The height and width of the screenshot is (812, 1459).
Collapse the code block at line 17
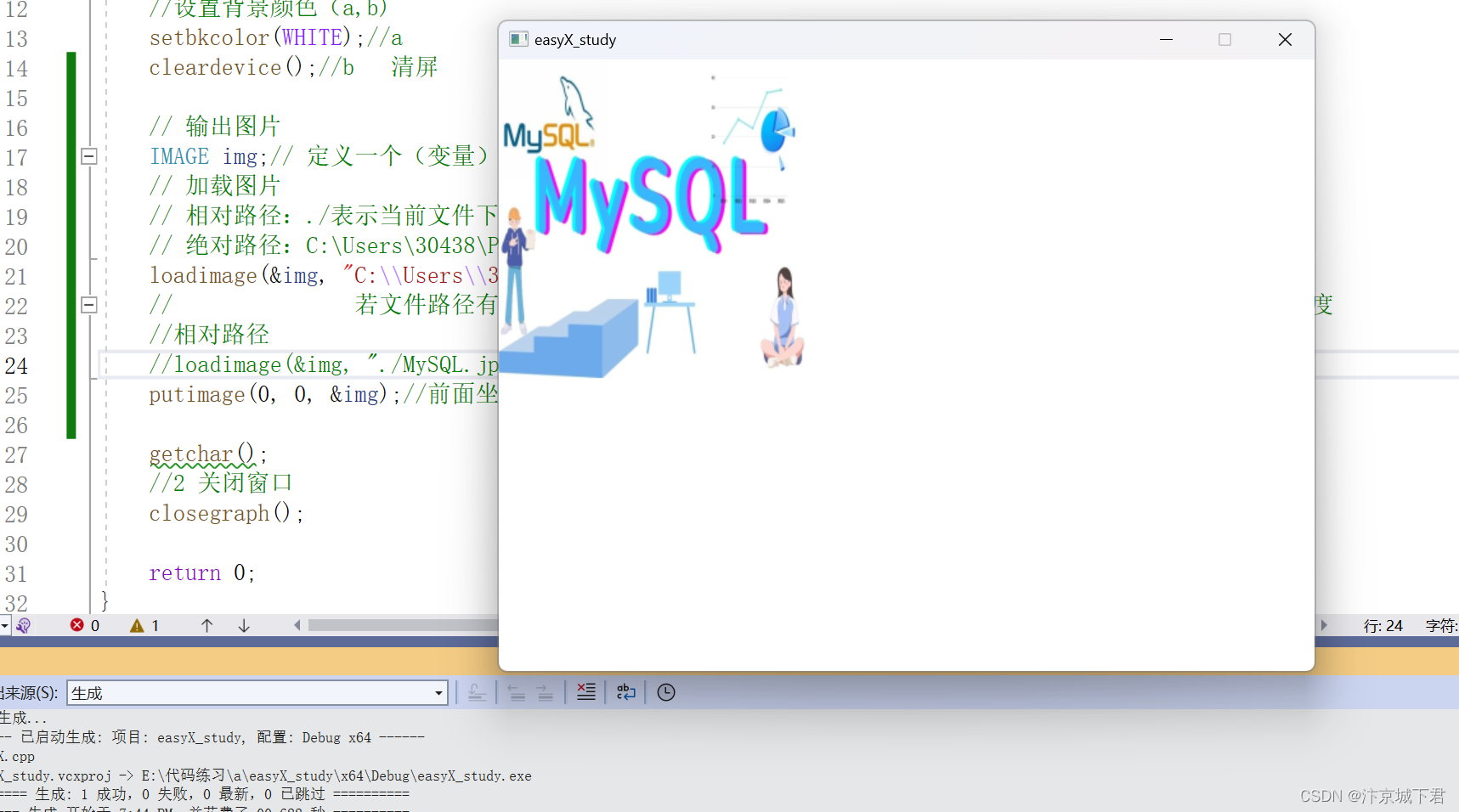pos(89,156)
